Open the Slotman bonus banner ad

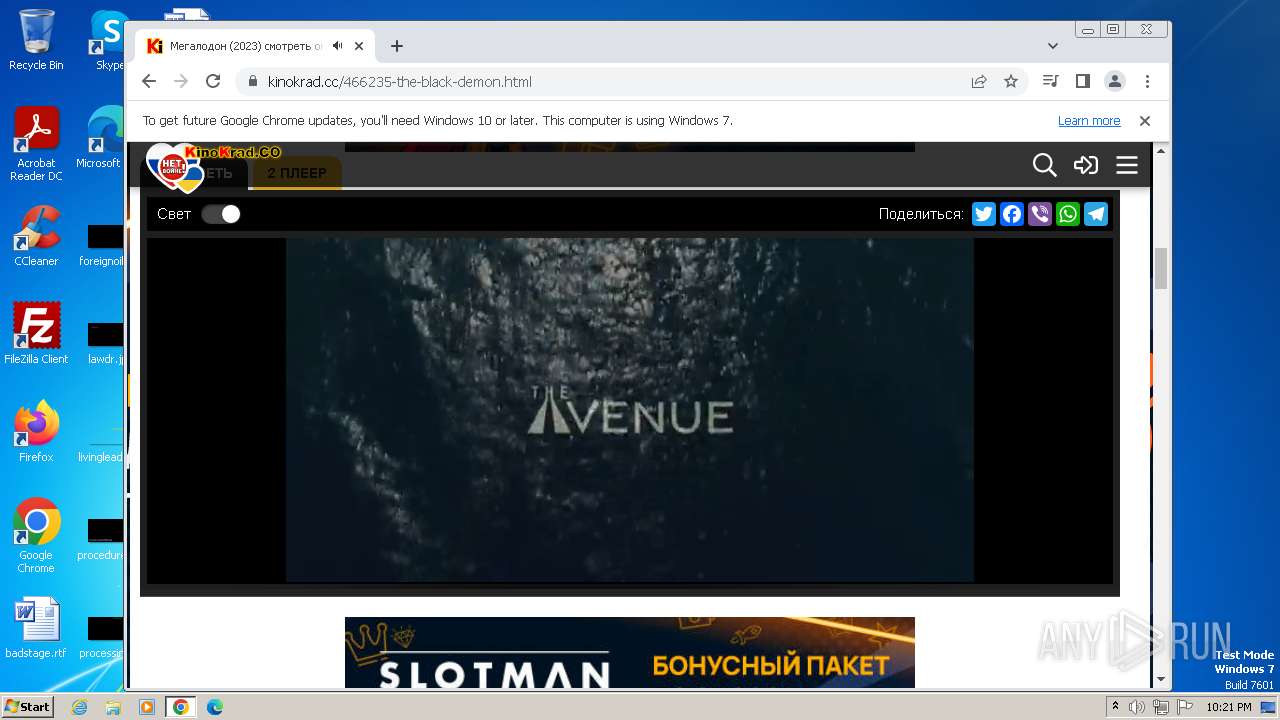[630, 652]
